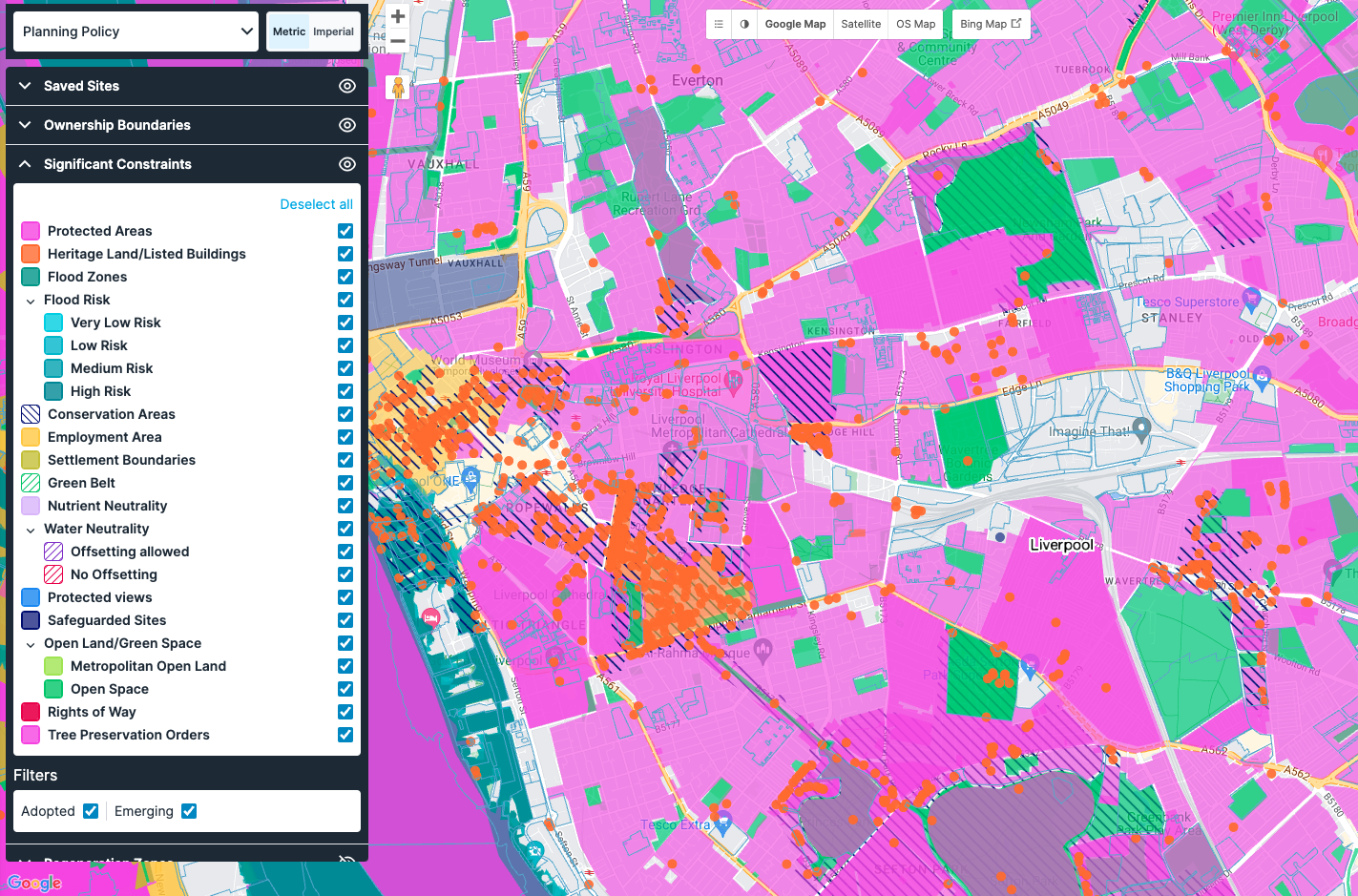The image size is (1358, 896).
Task: Collapse the Water Neutrality subsection
Action: pos(31,529)
